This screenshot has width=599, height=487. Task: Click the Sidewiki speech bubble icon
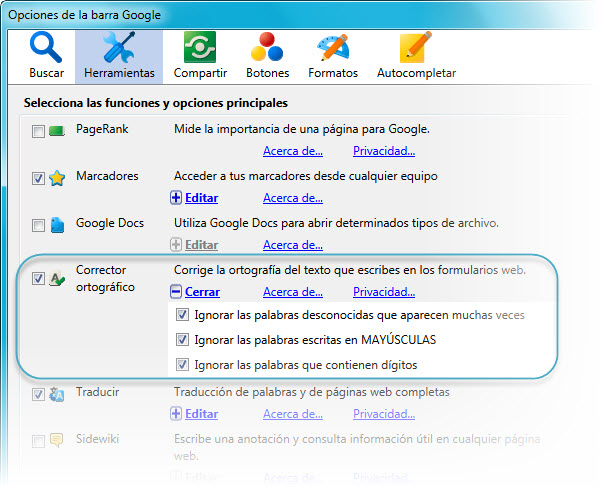(x=57, y=440)
